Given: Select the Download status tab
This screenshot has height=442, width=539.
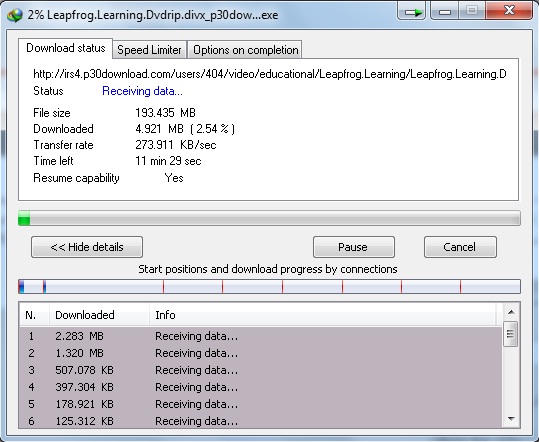Looking at the screenshot, I should pyautogui.click(x=66, y=48).
